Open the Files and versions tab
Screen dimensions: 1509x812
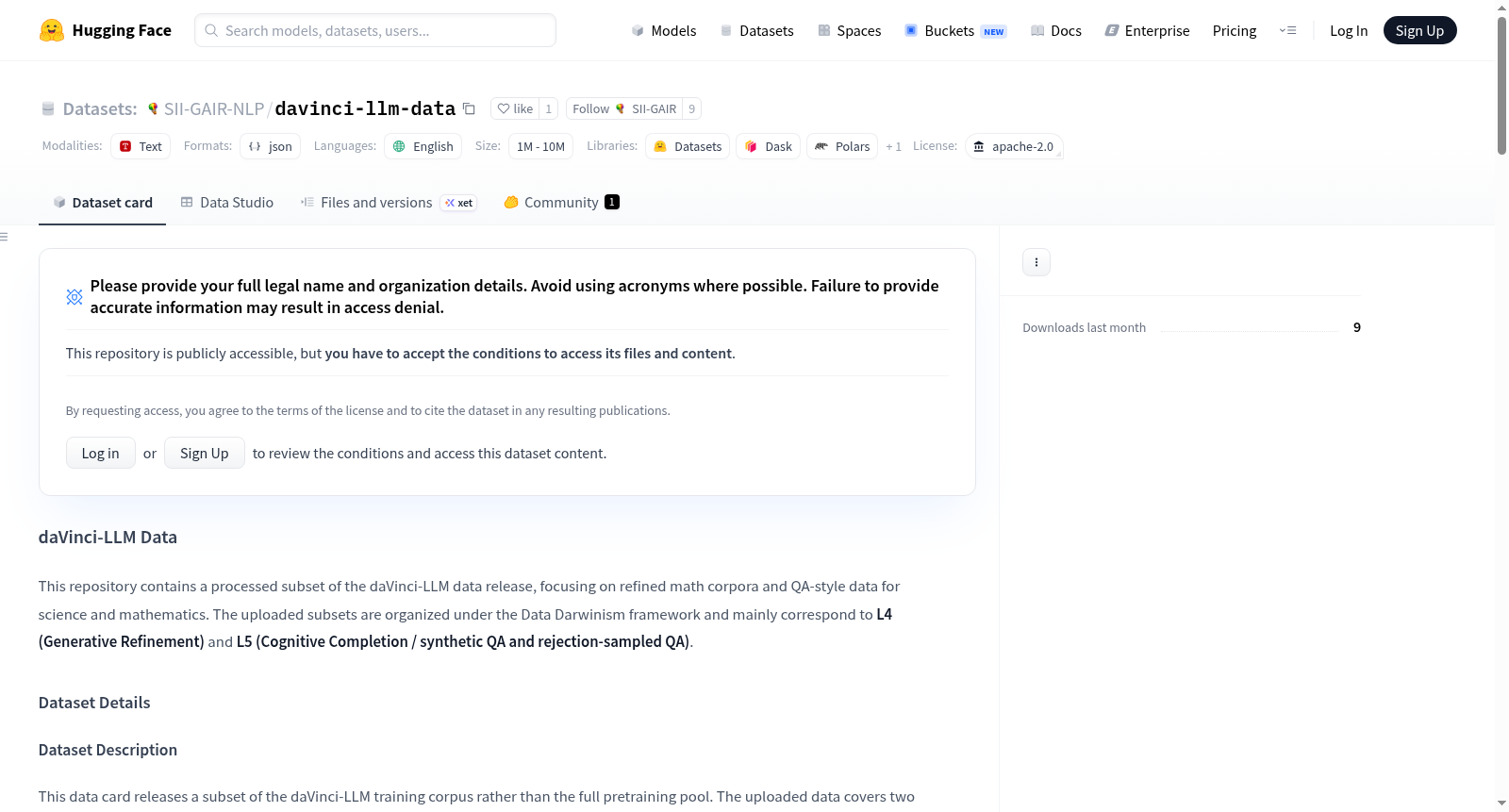pos(389,202)
